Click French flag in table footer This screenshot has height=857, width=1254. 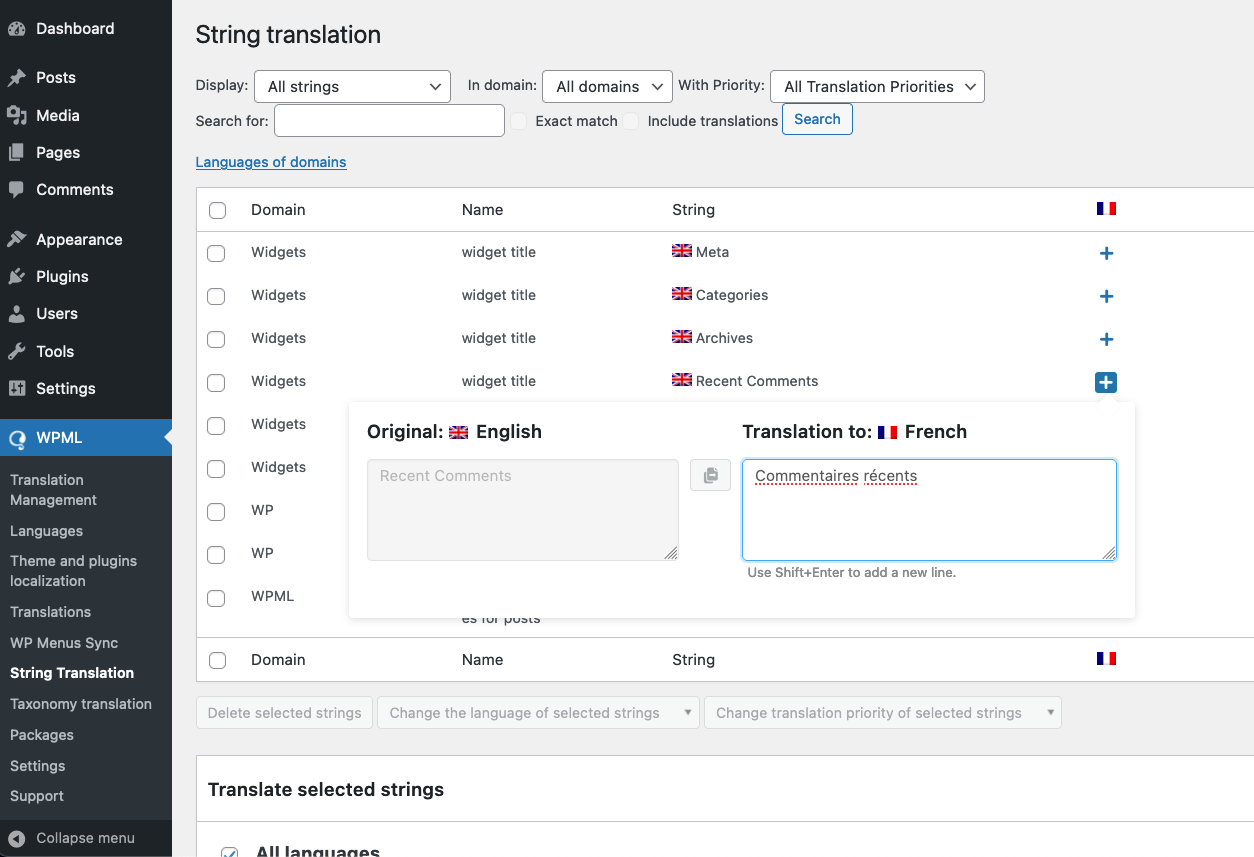(1106, 659)
